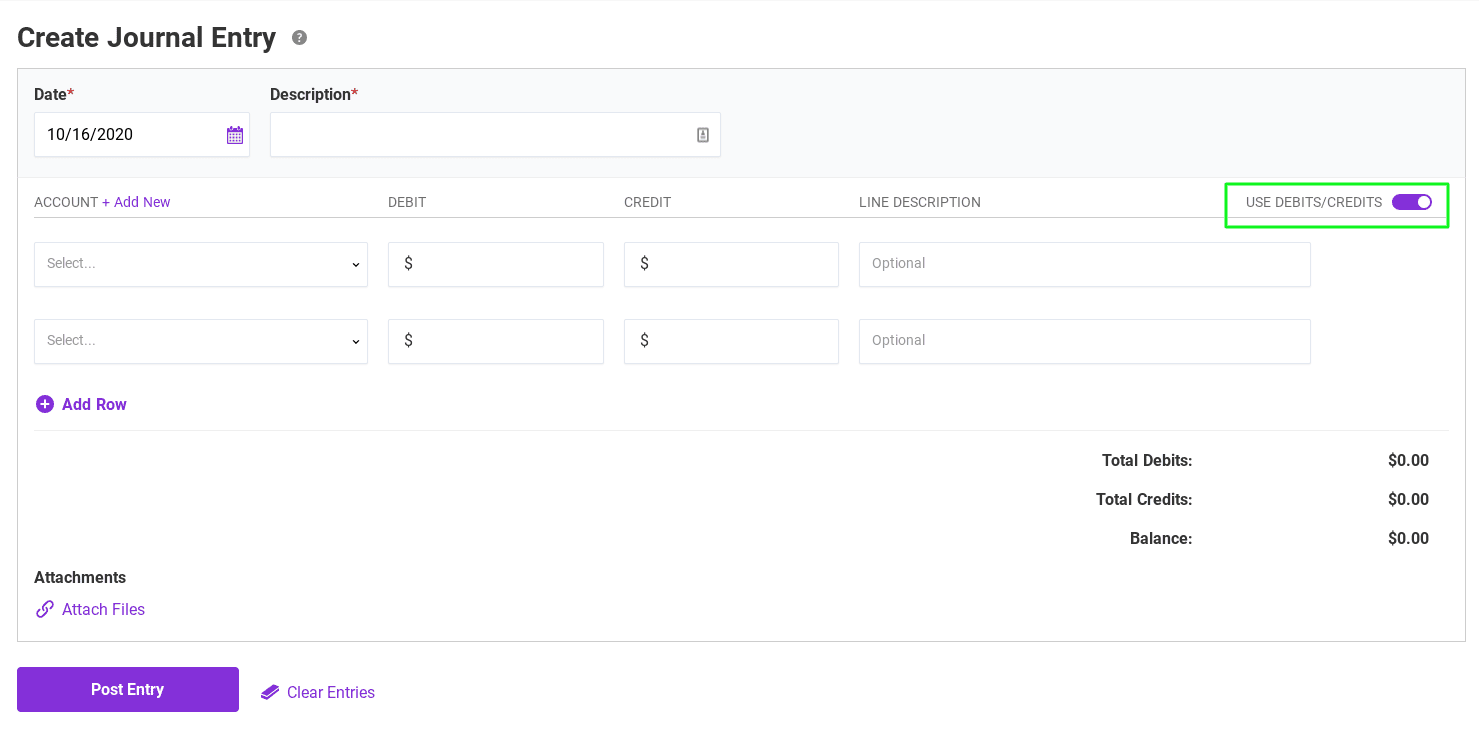
Task: Click the Date field showing 10/16/2020
Action: [142, 134]
